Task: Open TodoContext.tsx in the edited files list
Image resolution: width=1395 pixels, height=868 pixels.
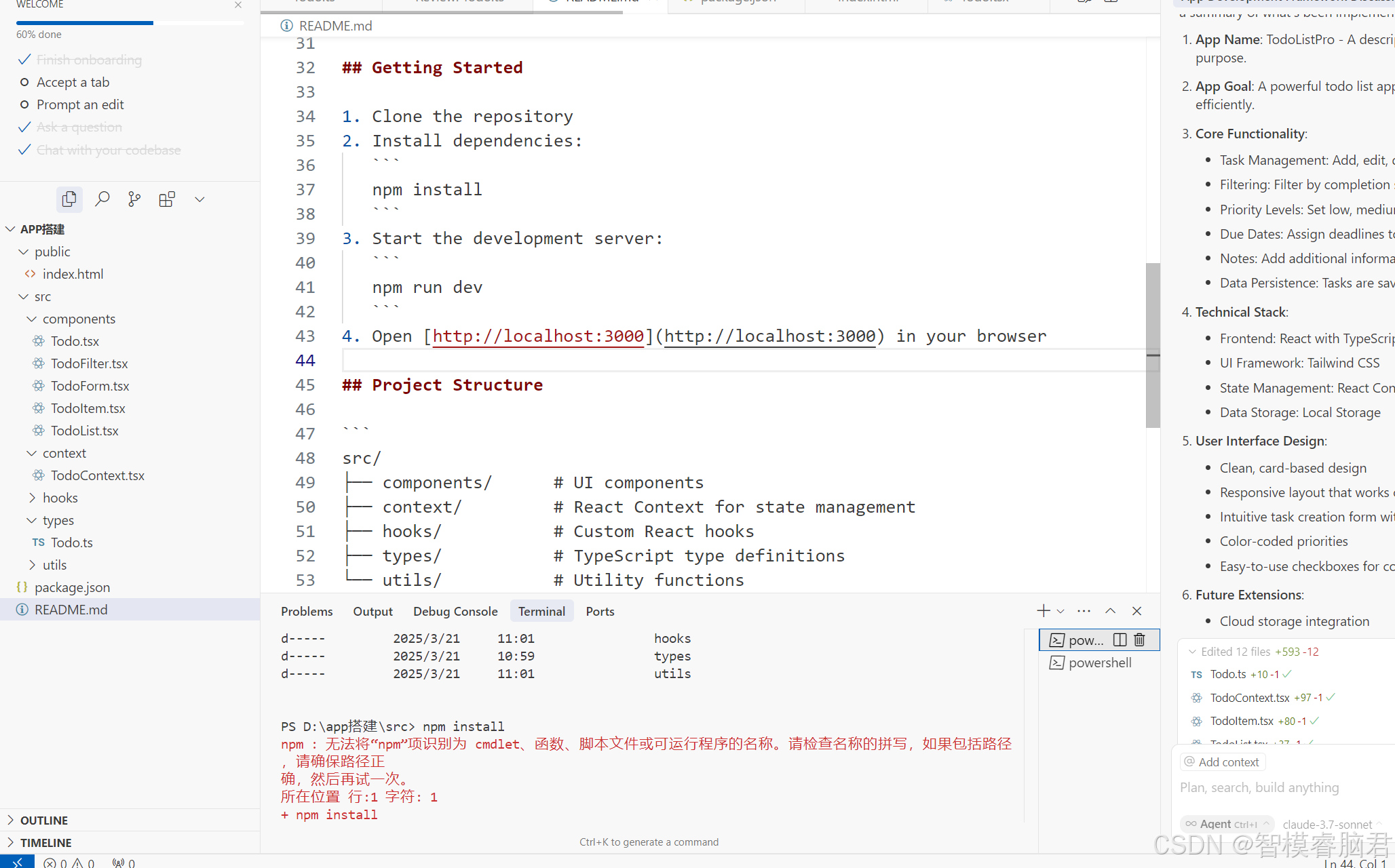Action: point(1250,697)
